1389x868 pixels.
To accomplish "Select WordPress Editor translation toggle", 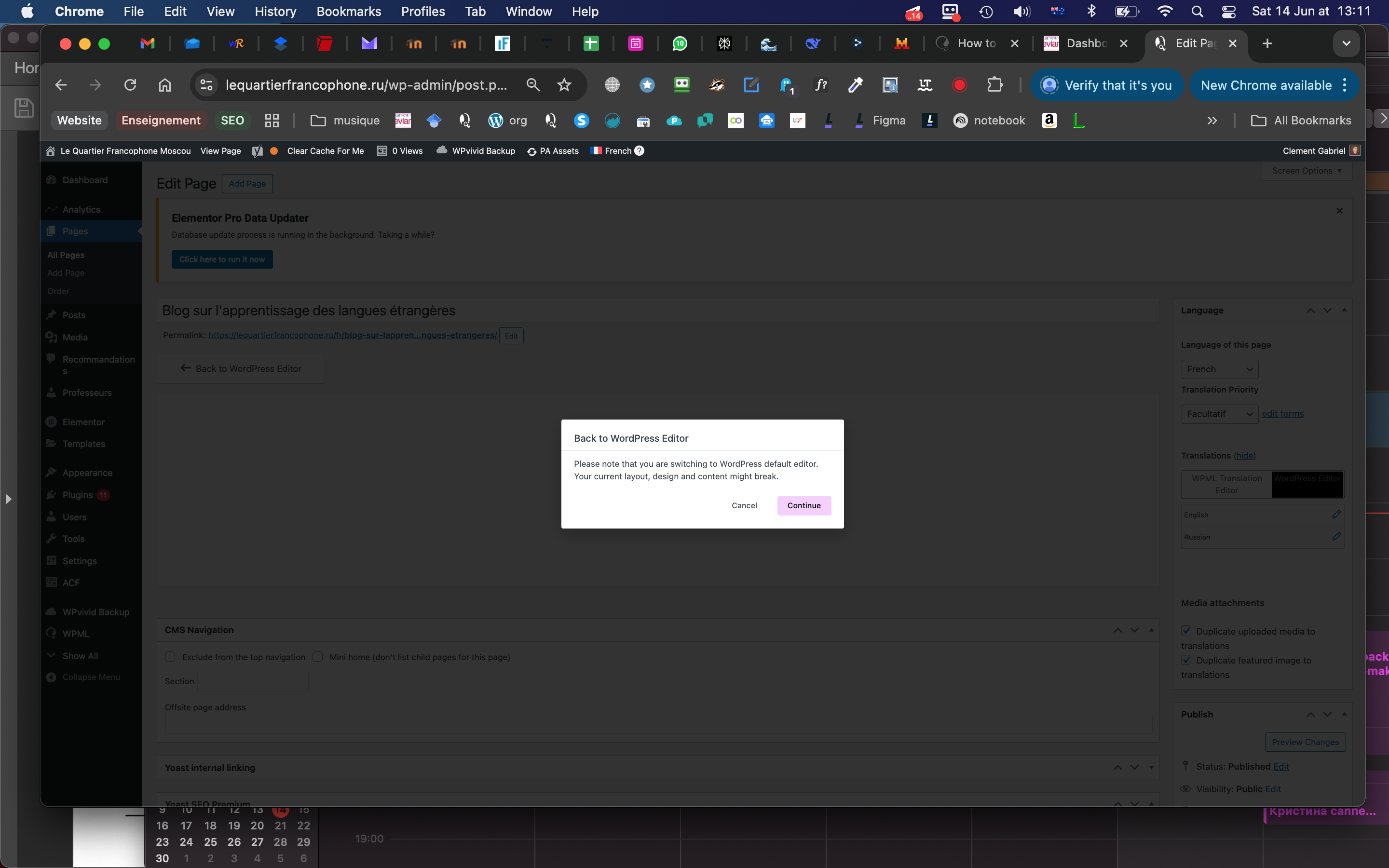I will pos(1307,484).
